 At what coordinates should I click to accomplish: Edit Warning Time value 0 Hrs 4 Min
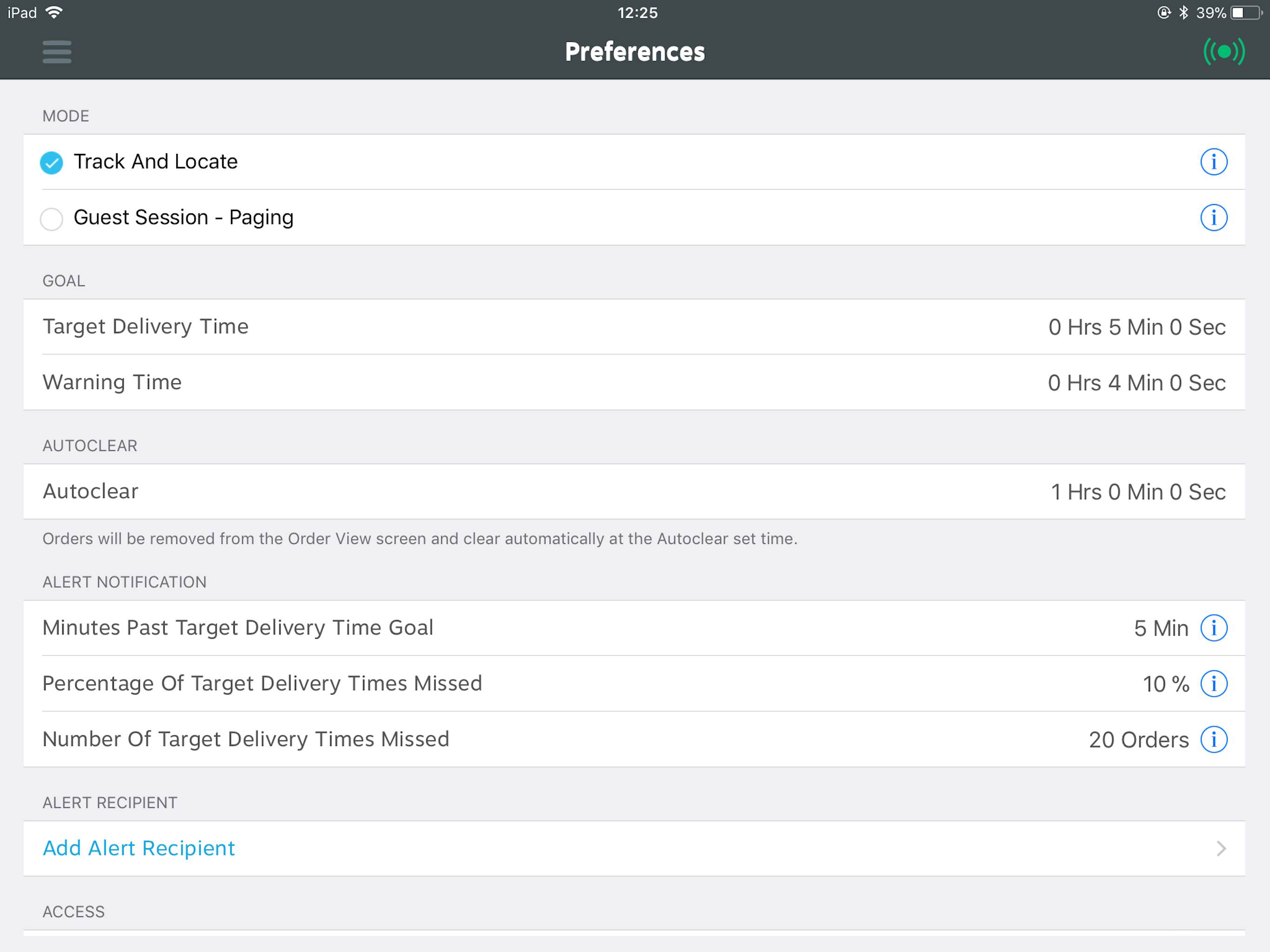tap(1137, 383)
